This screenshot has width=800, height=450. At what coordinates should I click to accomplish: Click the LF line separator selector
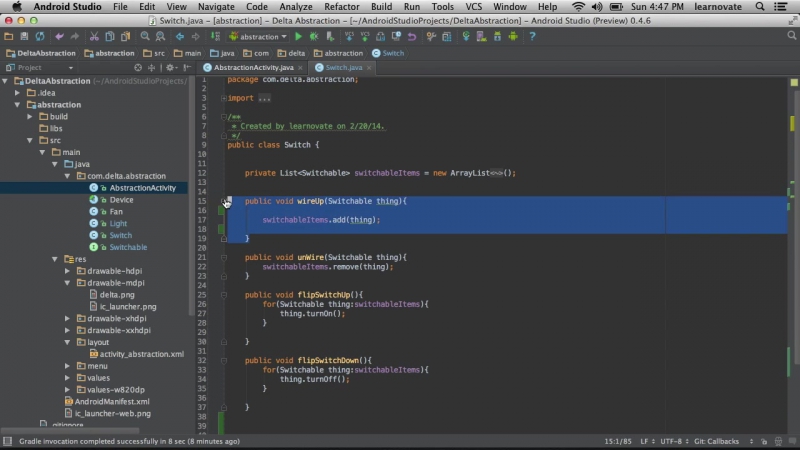click(x=647, y=441)
